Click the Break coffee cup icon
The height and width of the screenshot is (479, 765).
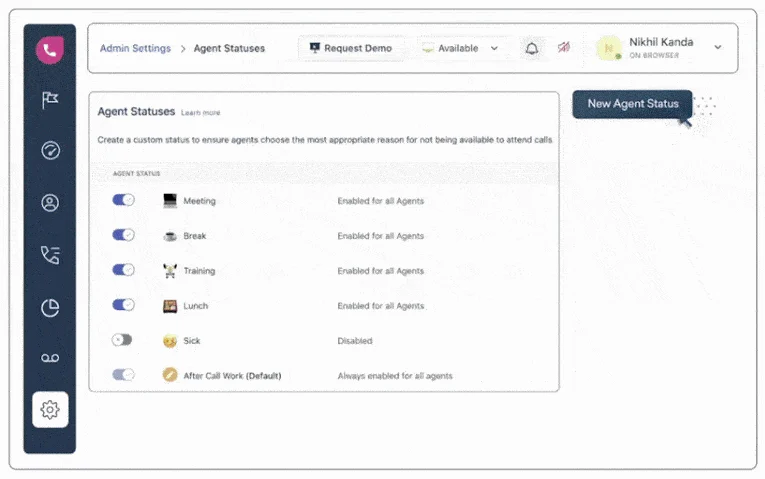pyautogui.click(x=170, y=236)
